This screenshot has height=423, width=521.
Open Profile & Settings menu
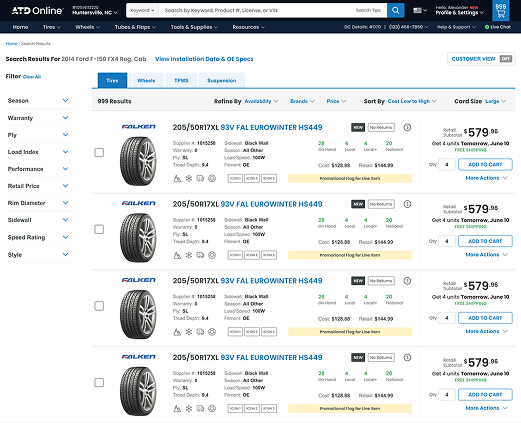[x=460, y=12]
